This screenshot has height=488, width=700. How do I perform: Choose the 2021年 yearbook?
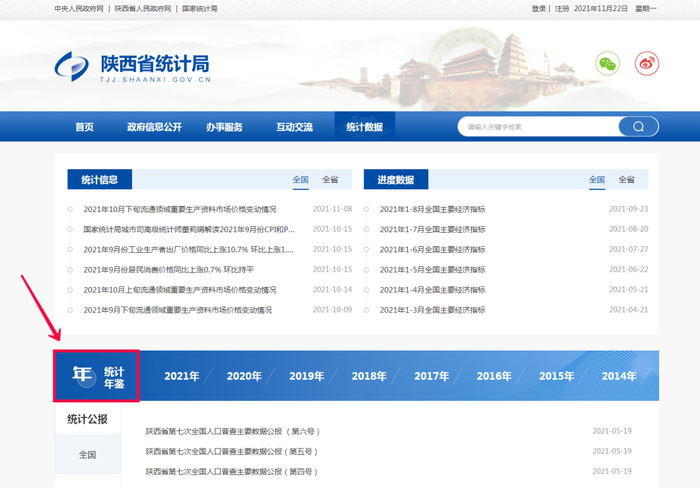[x=182, y=376]
